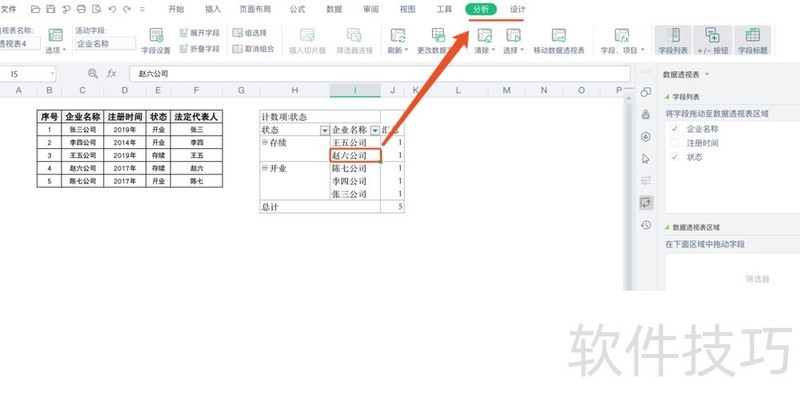
Task: Open the 状态 filter dropdown in pivot table
Action: click(x=324, y=131)
